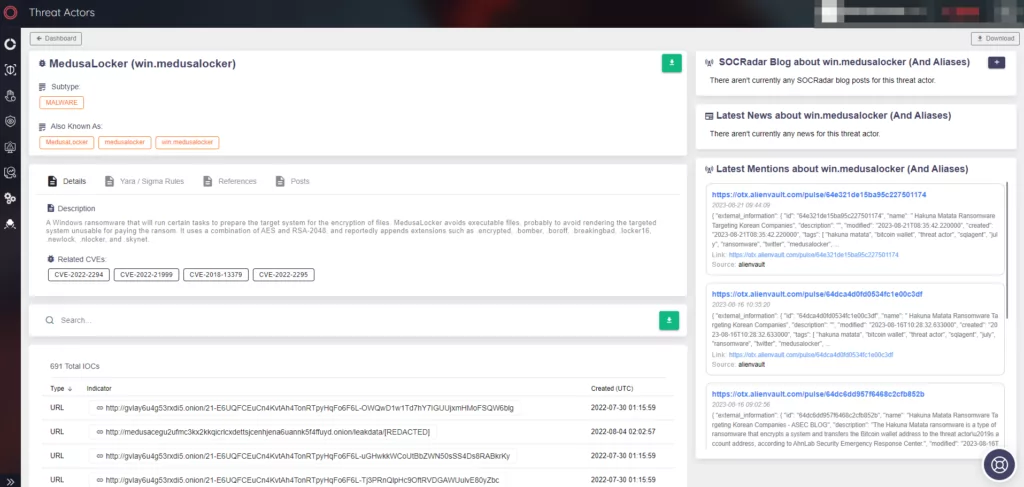Screen dimensions: 1024x487
Task: Switch to the Posts tab
Action: [x=293, y=181]
